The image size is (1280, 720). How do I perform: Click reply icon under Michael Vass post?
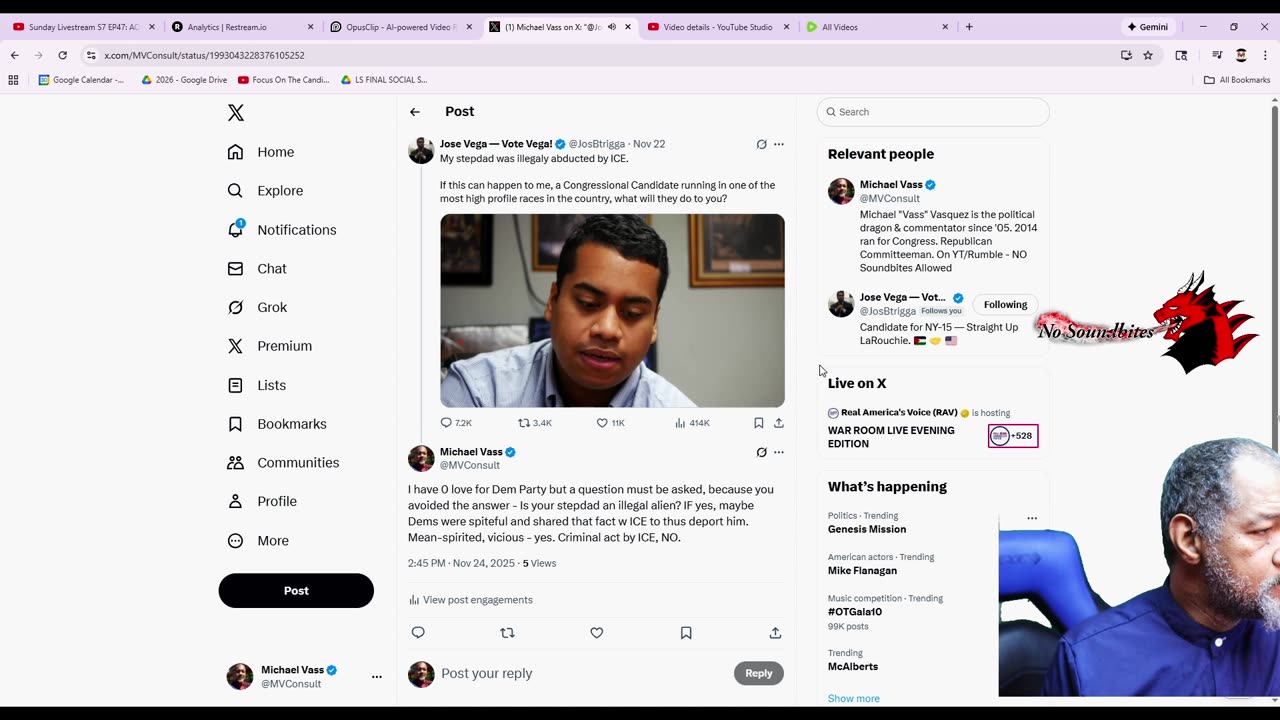(418, 633)
